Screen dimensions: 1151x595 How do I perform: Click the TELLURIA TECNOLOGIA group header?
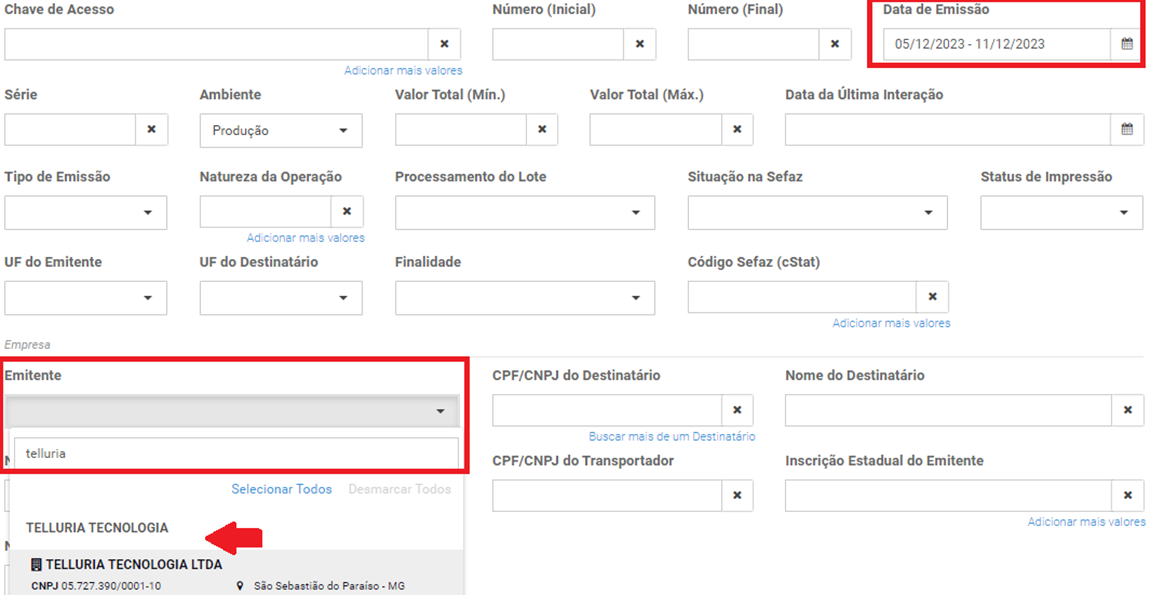(x=97, y=528)
